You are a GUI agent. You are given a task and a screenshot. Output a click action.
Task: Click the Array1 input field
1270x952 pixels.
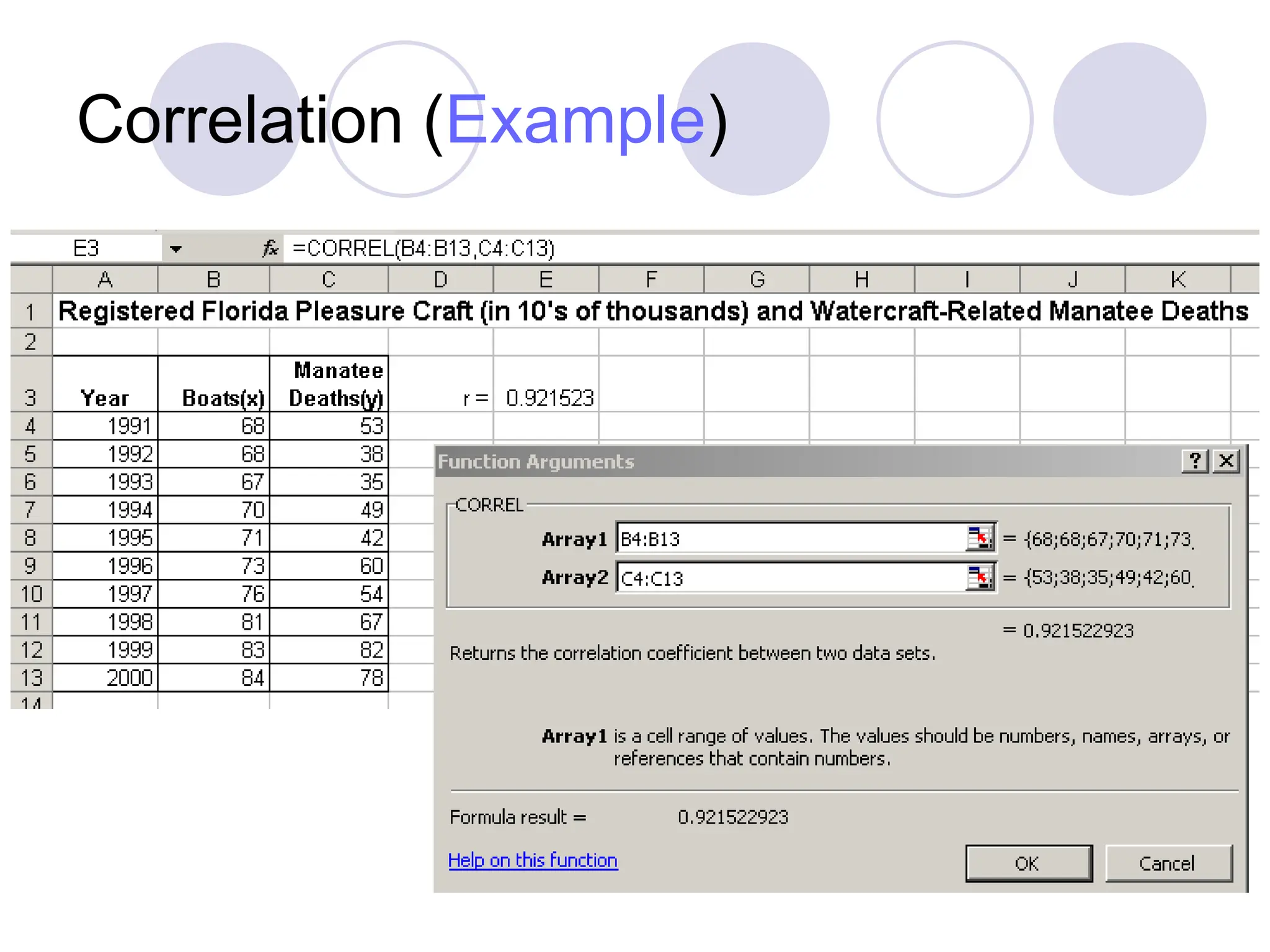pos(792,538)
